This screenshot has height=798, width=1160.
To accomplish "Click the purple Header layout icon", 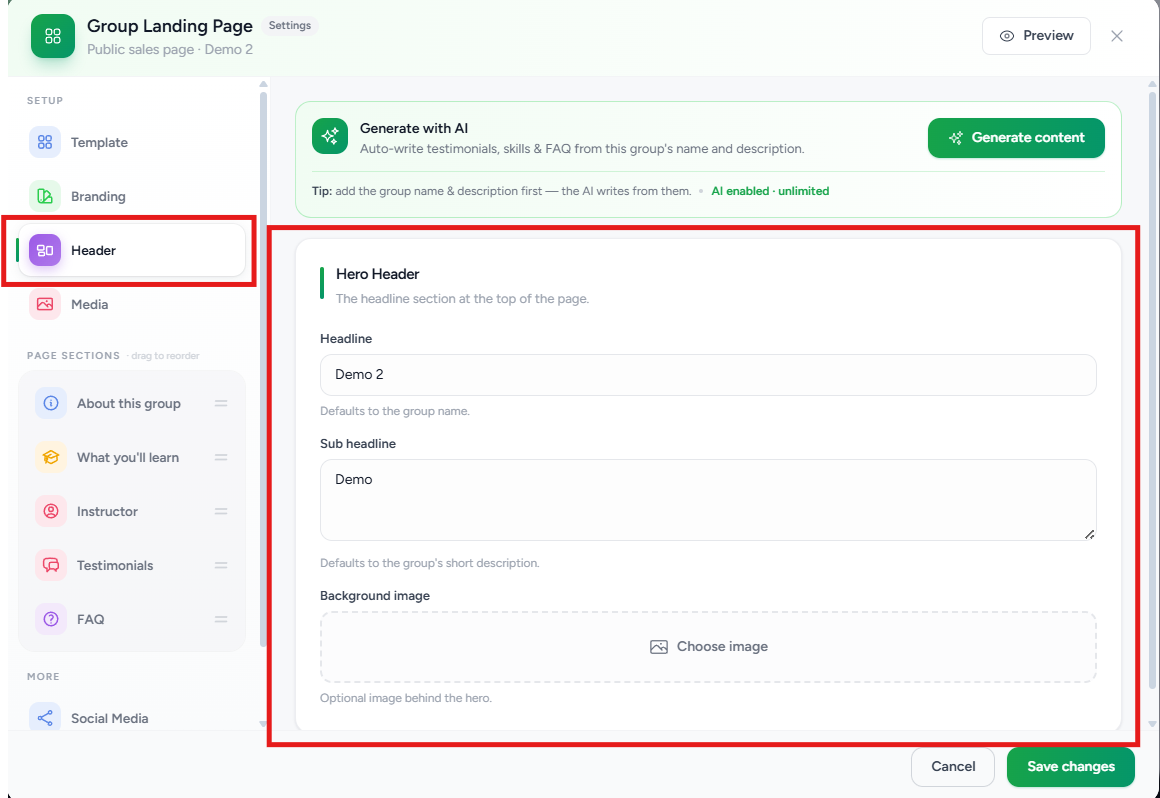I will tap(45, 250).
